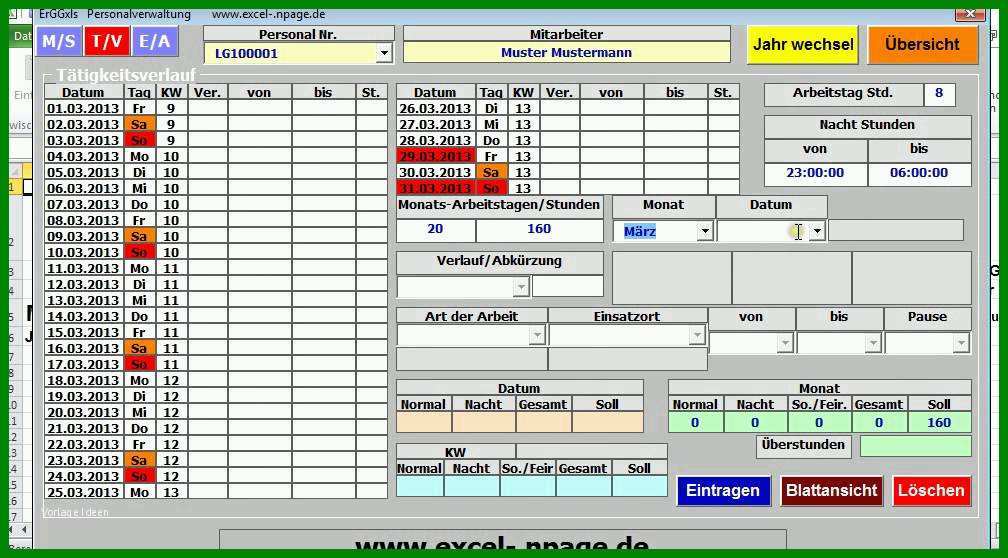Open the Pause dropdown
The height and width of the screenshot is (558, 1008).
[960, 344]
